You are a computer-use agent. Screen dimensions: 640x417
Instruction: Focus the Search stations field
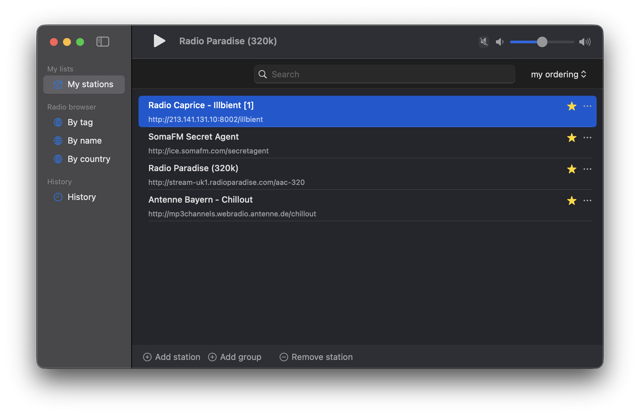[x=384, y=74]
